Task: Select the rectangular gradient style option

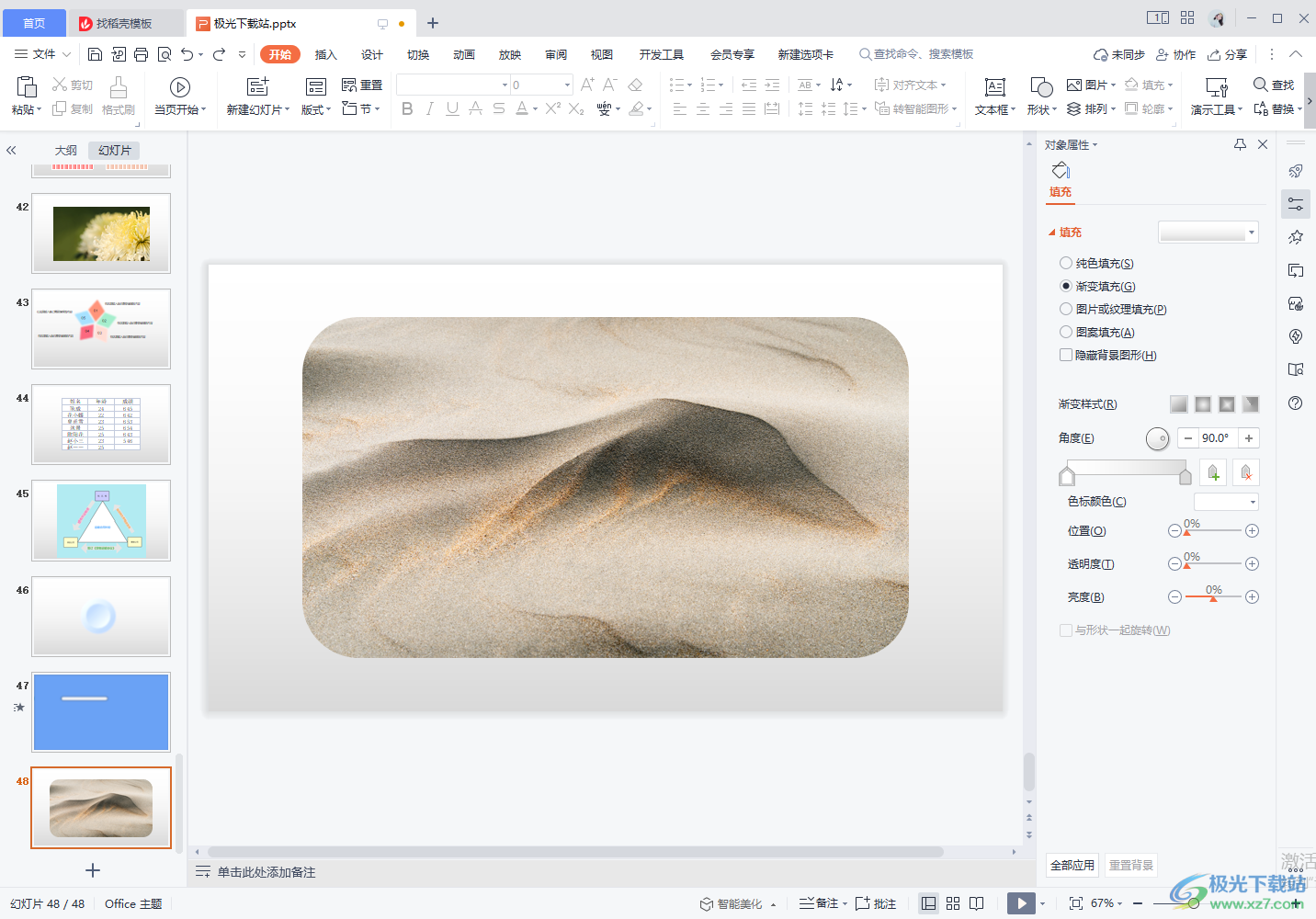Action: click(x=1227, y=404)
